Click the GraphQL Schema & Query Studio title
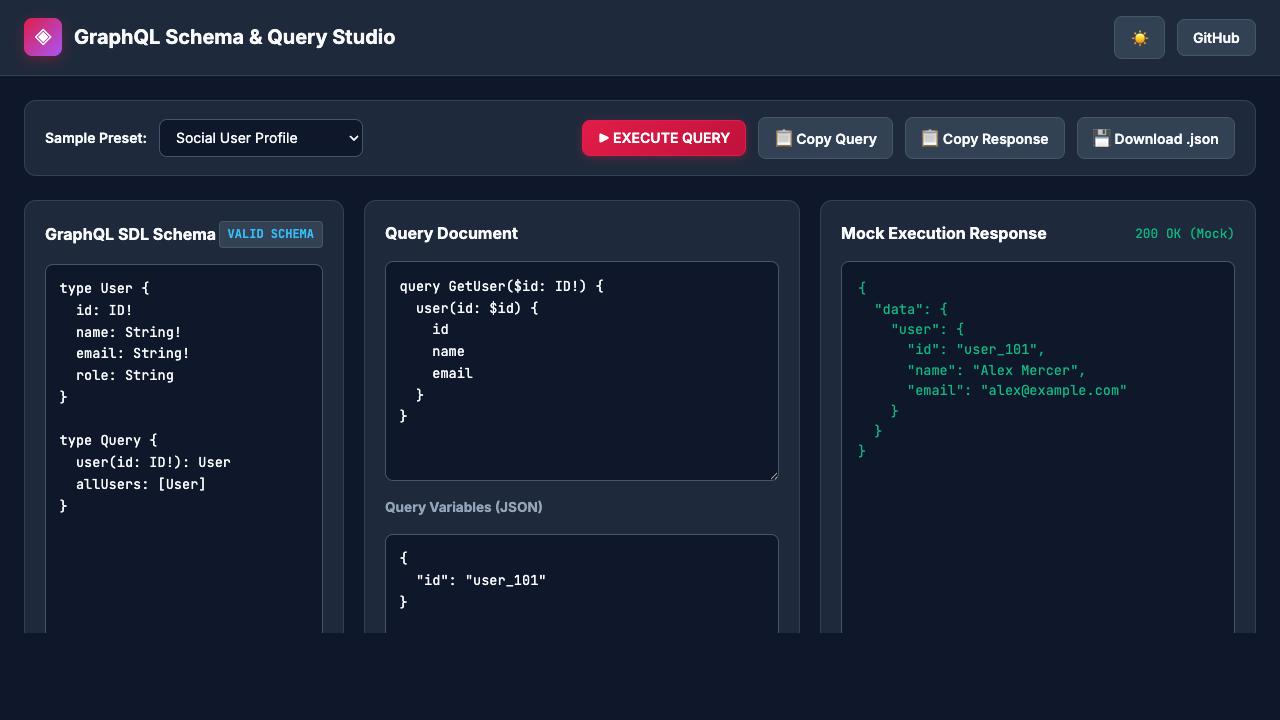Viewport: 1280px width, 720px height. tap(235, 37)
